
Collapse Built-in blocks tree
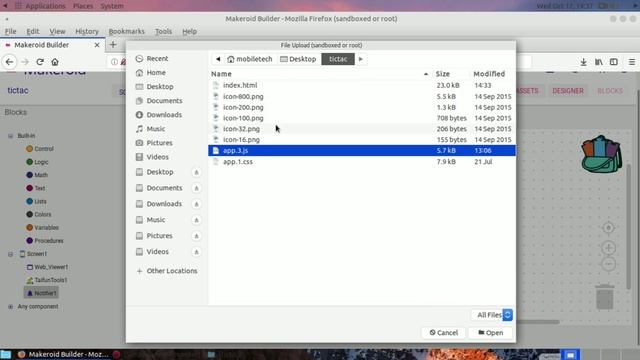tap(10, 136)
